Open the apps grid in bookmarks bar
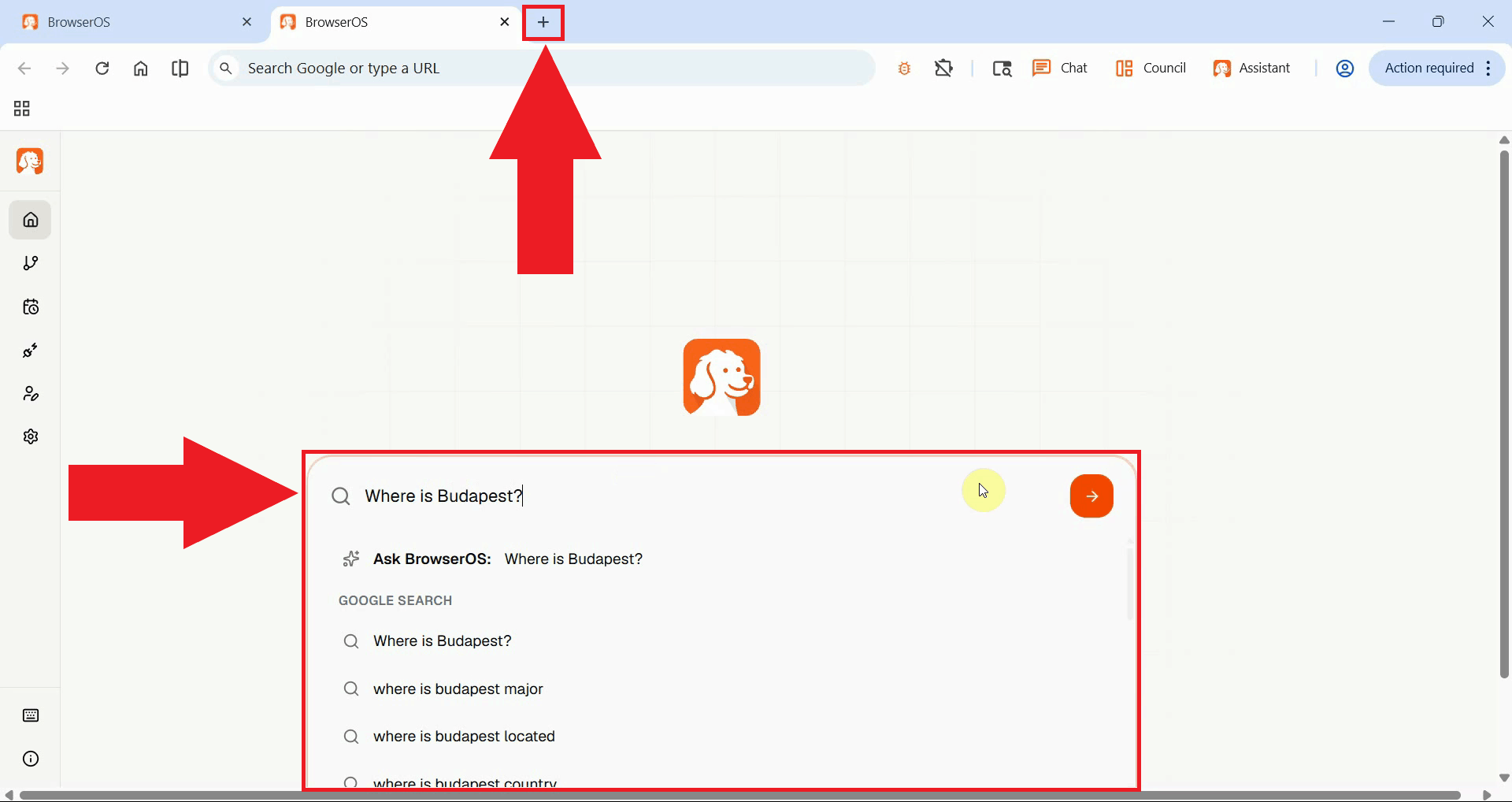This screenshot has height=802, width=1512. tap(22, 109)
